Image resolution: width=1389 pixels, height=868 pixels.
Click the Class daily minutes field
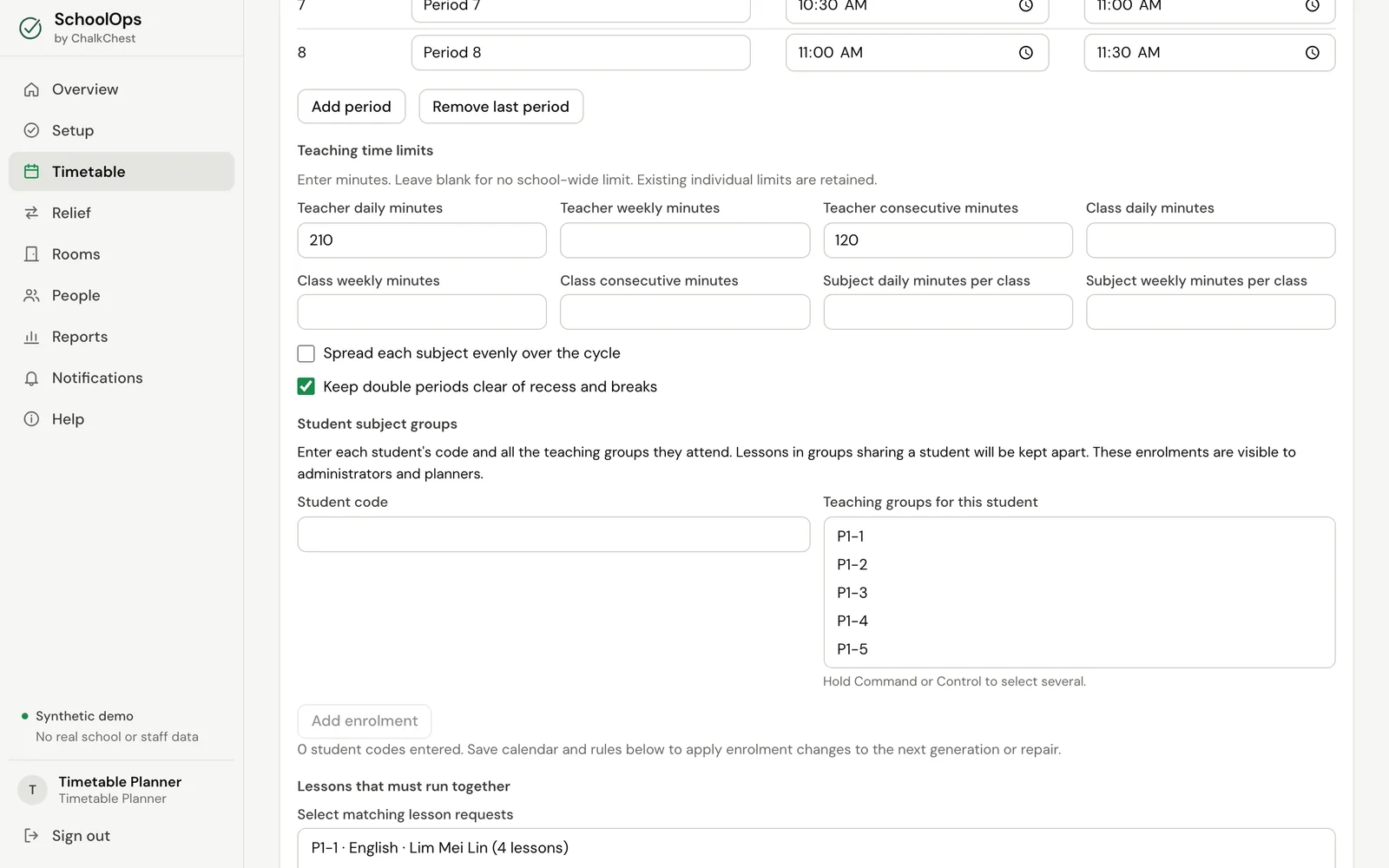[1210, 240]
